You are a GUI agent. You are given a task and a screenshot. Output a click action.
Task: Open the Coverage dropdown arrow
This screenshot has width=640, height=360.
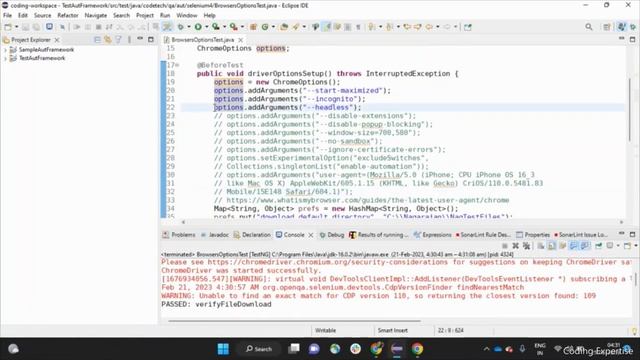[224, 27]
